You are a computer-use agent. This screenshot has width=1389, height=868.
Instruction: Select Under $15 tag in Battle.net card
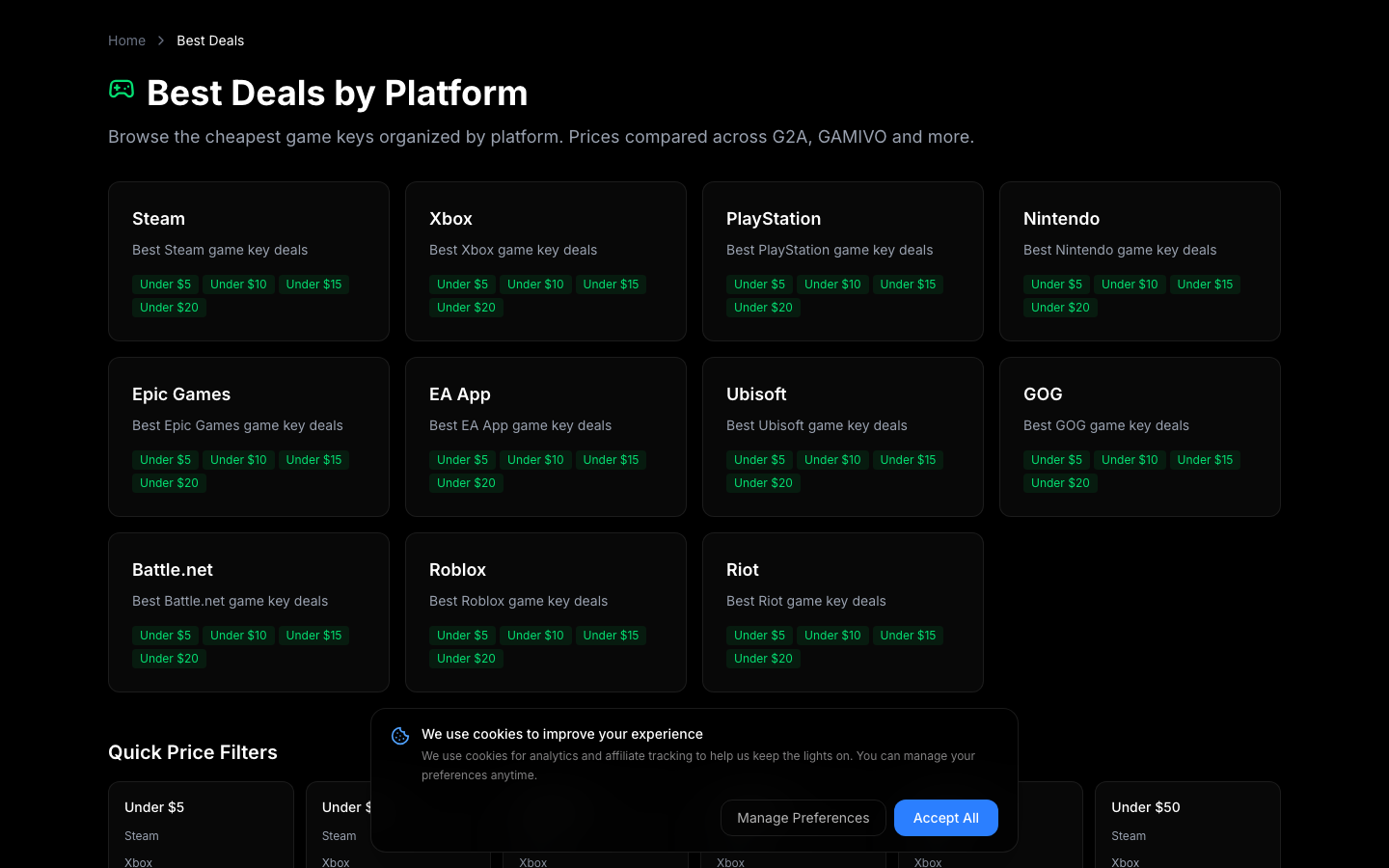point(313,636)
